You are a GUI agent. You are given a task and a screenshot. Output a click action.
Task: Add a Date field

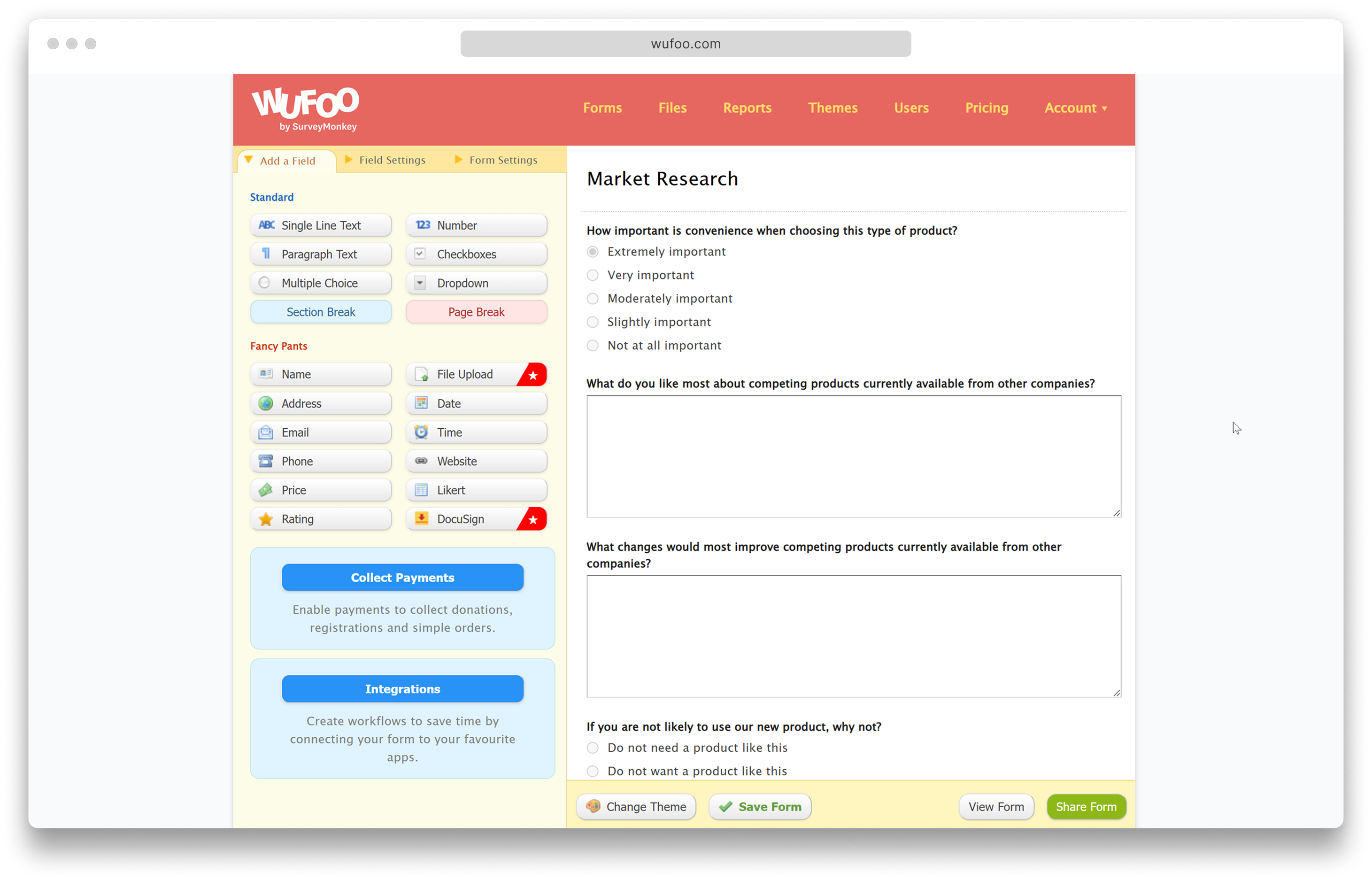[x=476, y=403]
